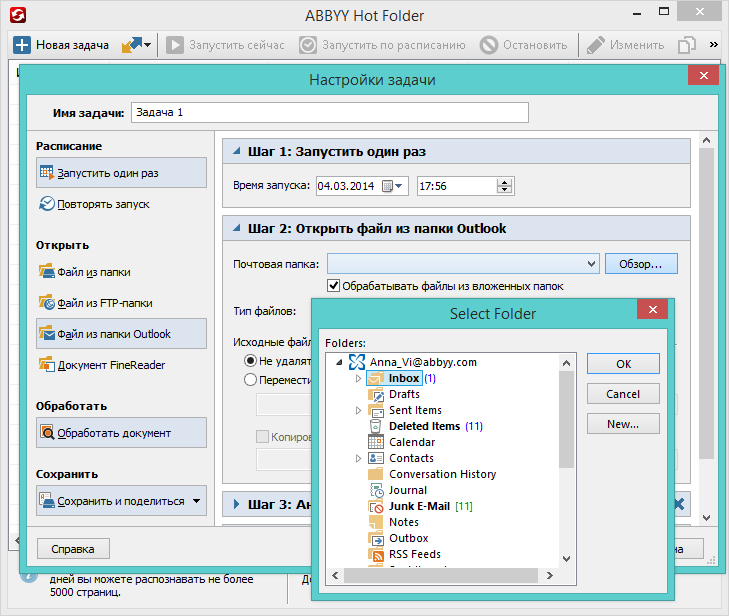Click the Запустить по расписанию check icon
The width and height of the screenshot is (729, 616).
point(308,45)
